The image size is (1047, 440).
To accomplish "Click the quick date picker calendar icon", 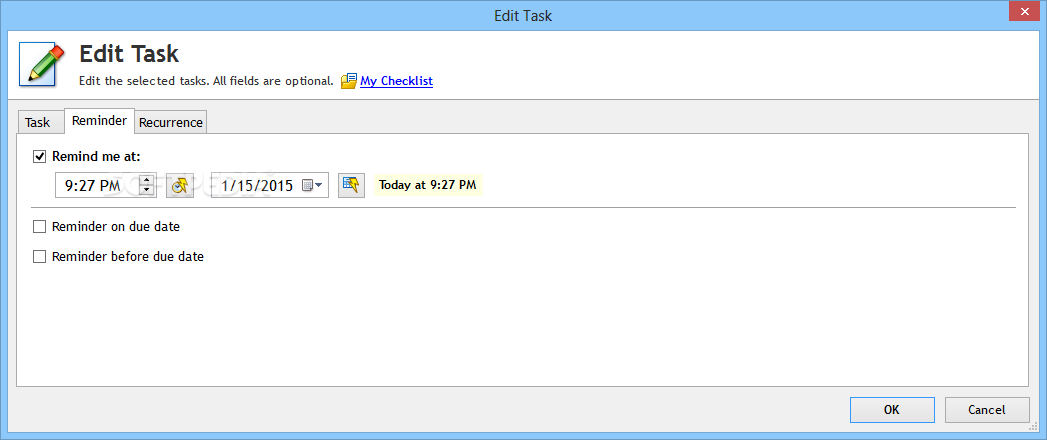I will 351,185.
